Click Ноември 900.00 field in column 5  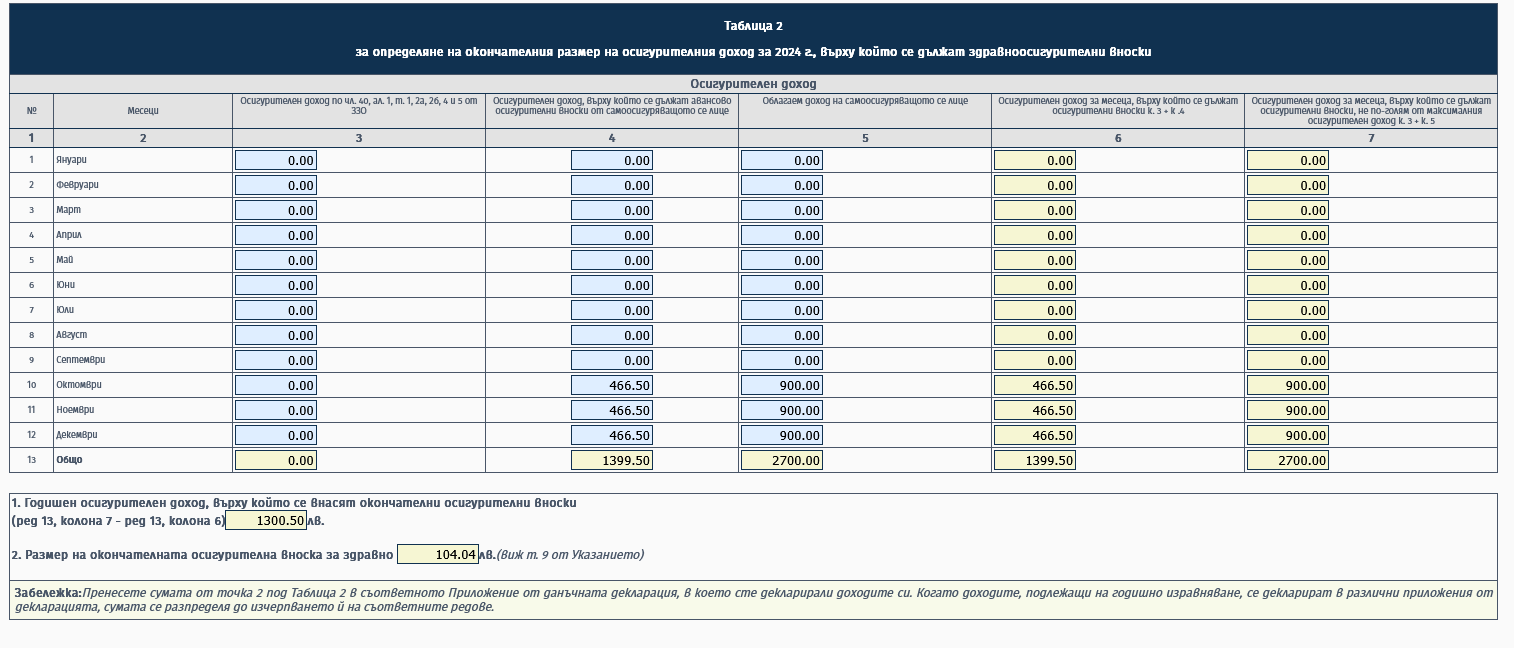pyautogui.click(x=781, y=410)
